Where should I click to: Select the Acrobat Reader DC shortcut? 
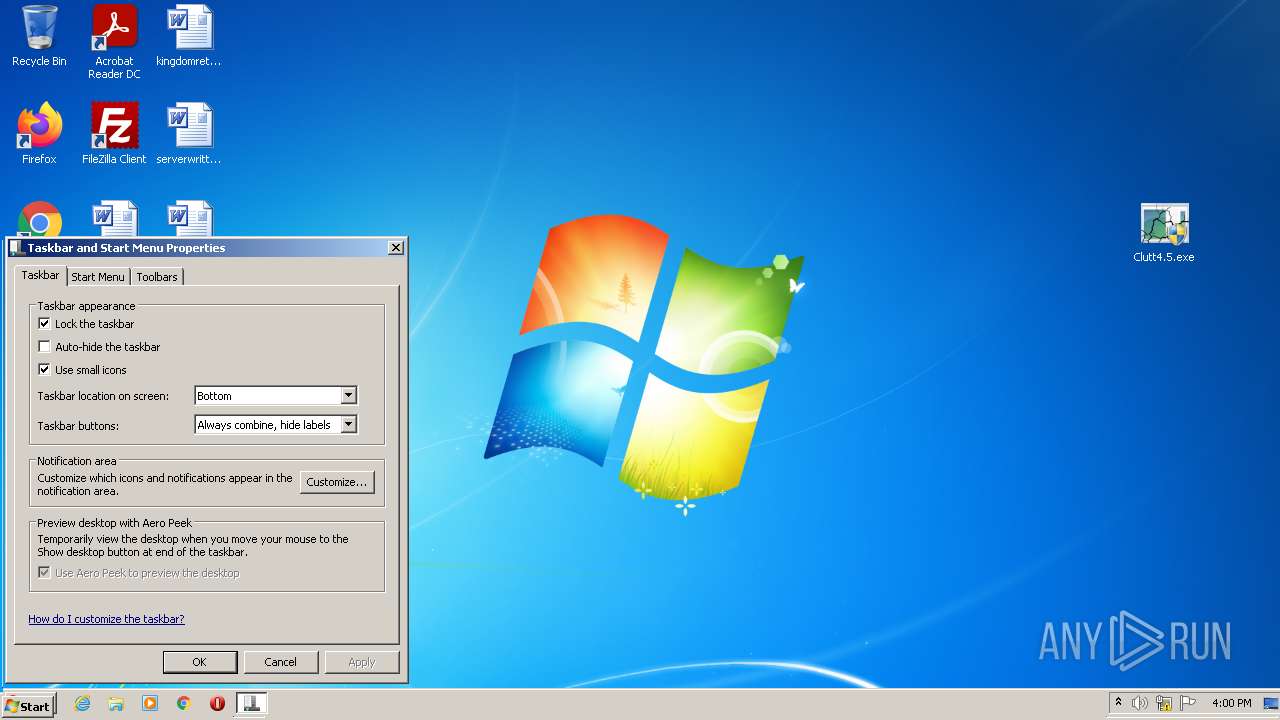tap(114, 42)
